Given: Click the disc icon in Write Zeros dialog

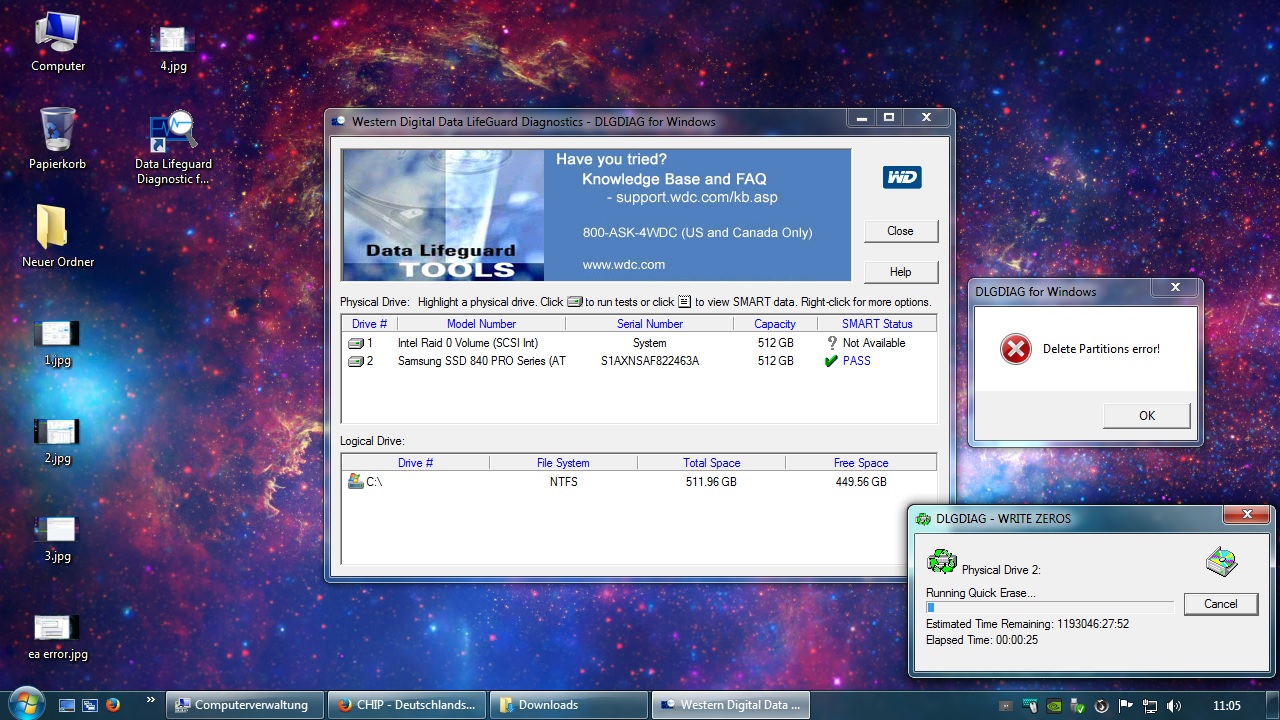Looking at the screenshot, I should point(1221,562).
